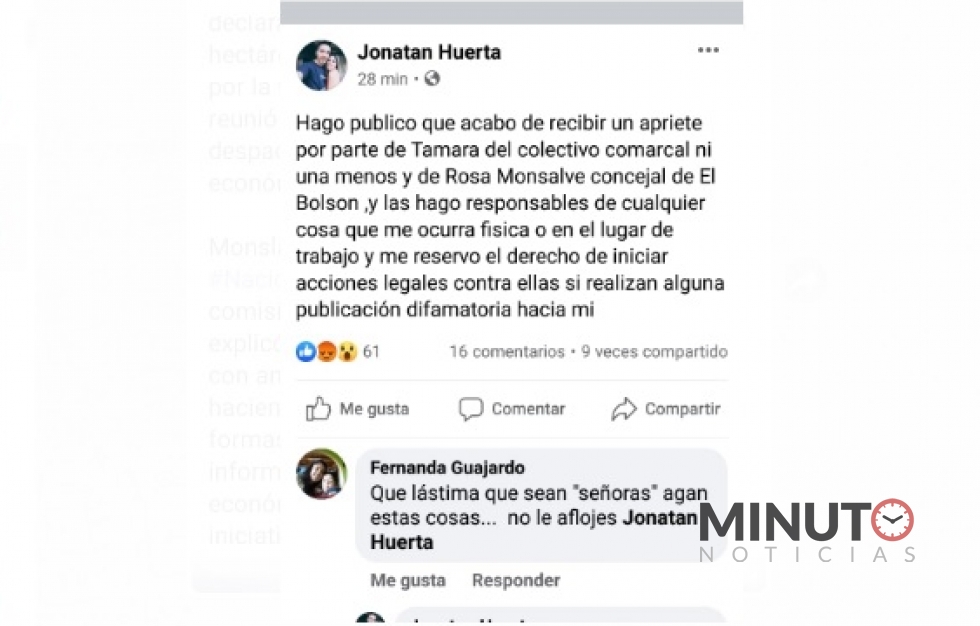980x626 pixels.
Task: Open the Fernanda Guajardo commenter name
Action: (448, 467)
